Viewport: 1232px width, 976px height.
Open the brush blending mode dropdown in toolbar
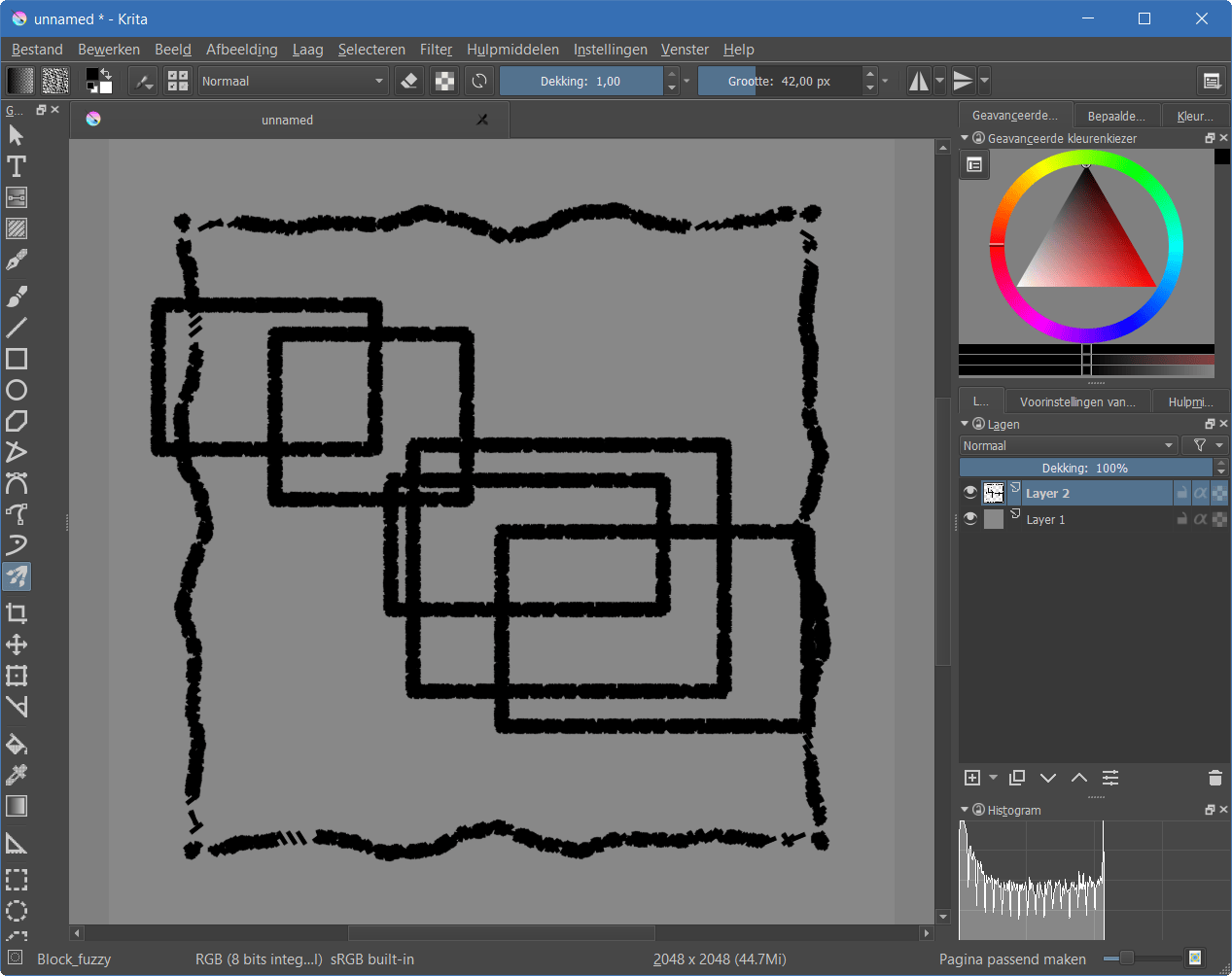coord(292,81)
